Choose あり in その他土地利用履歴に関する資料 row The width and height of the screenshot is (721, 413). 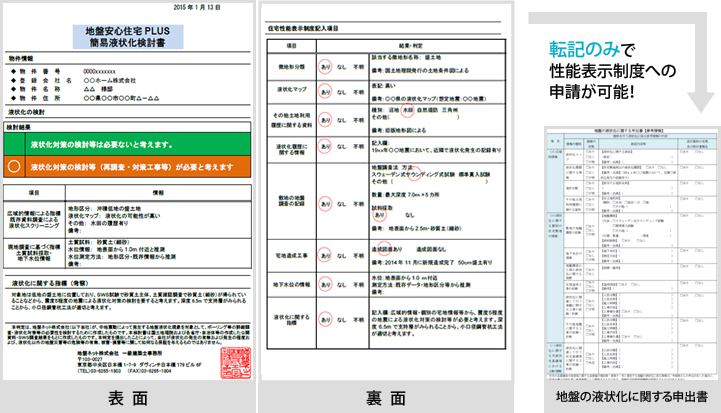pyautogui.click(x=325, y=120)
